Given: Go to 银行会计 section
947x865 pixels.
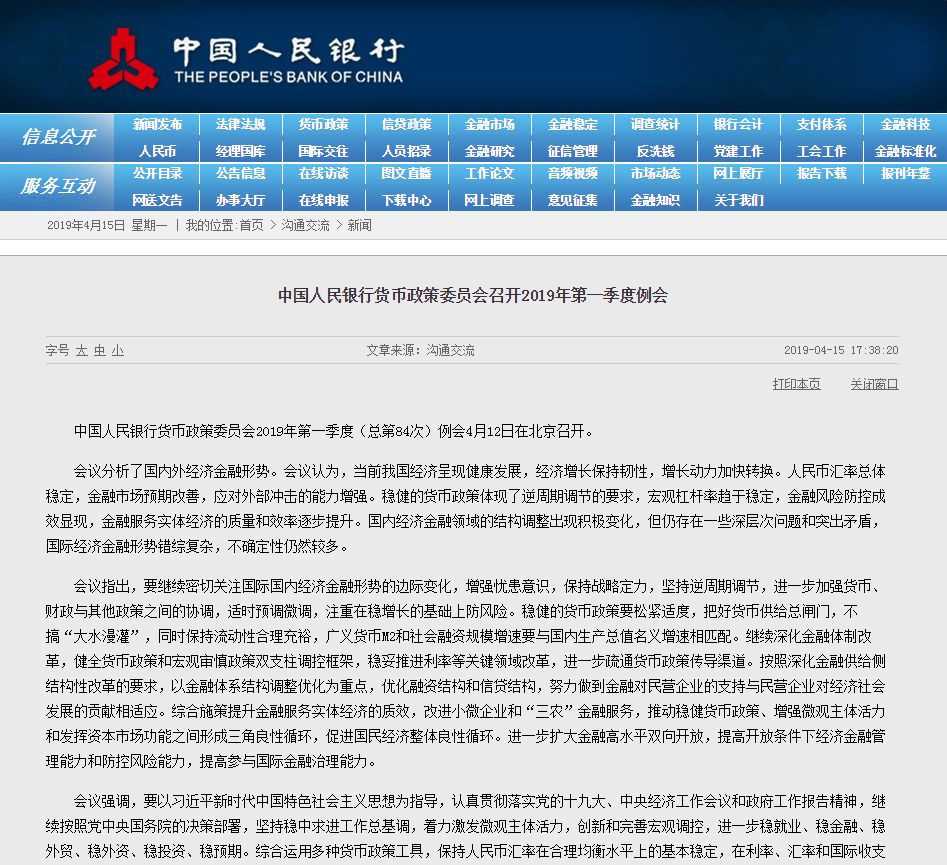Looking at the screenshot, I should (x=739, y=124).
